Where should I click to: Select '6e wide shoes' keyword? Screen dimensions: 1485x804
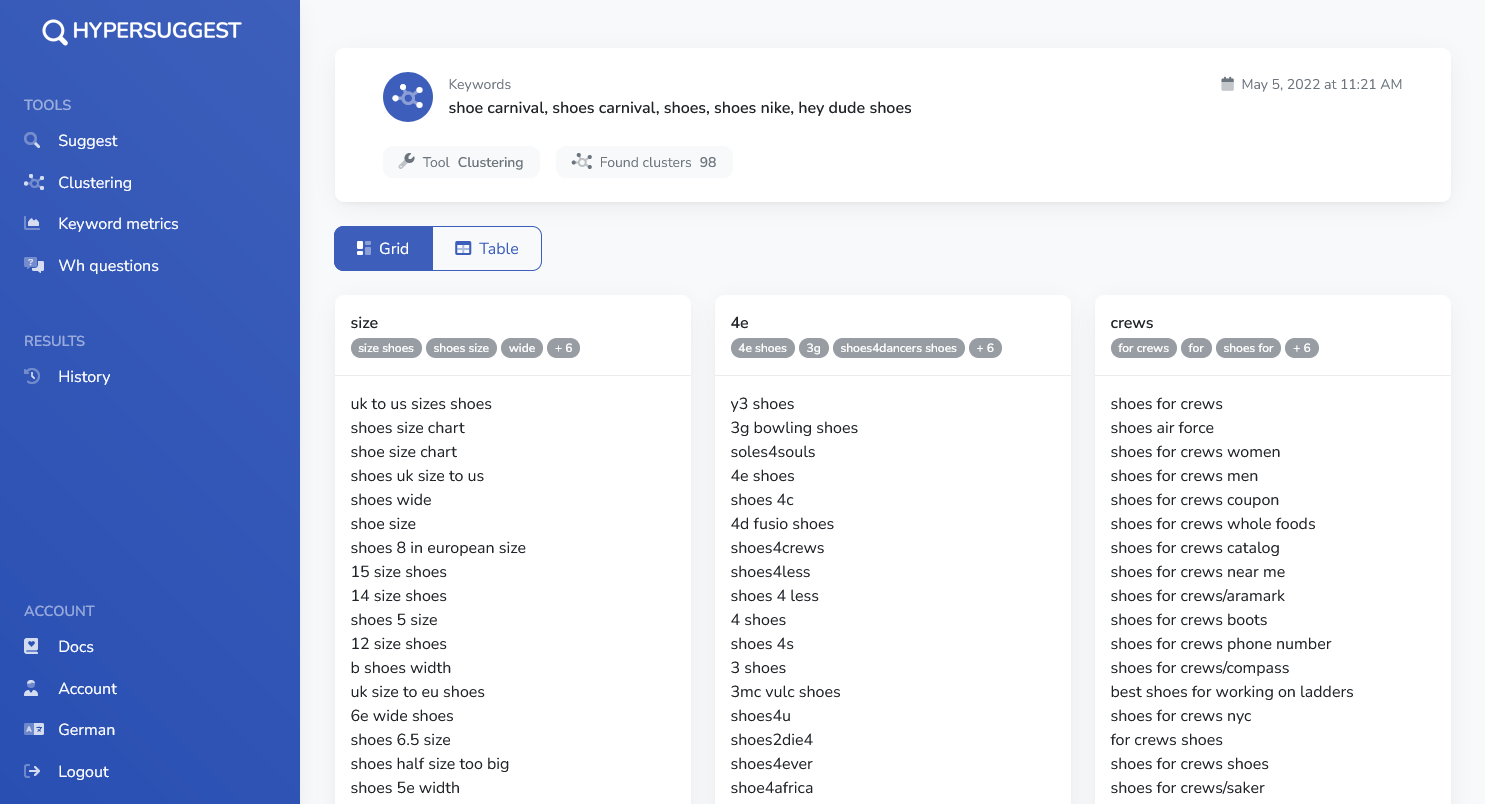point(402,716)
